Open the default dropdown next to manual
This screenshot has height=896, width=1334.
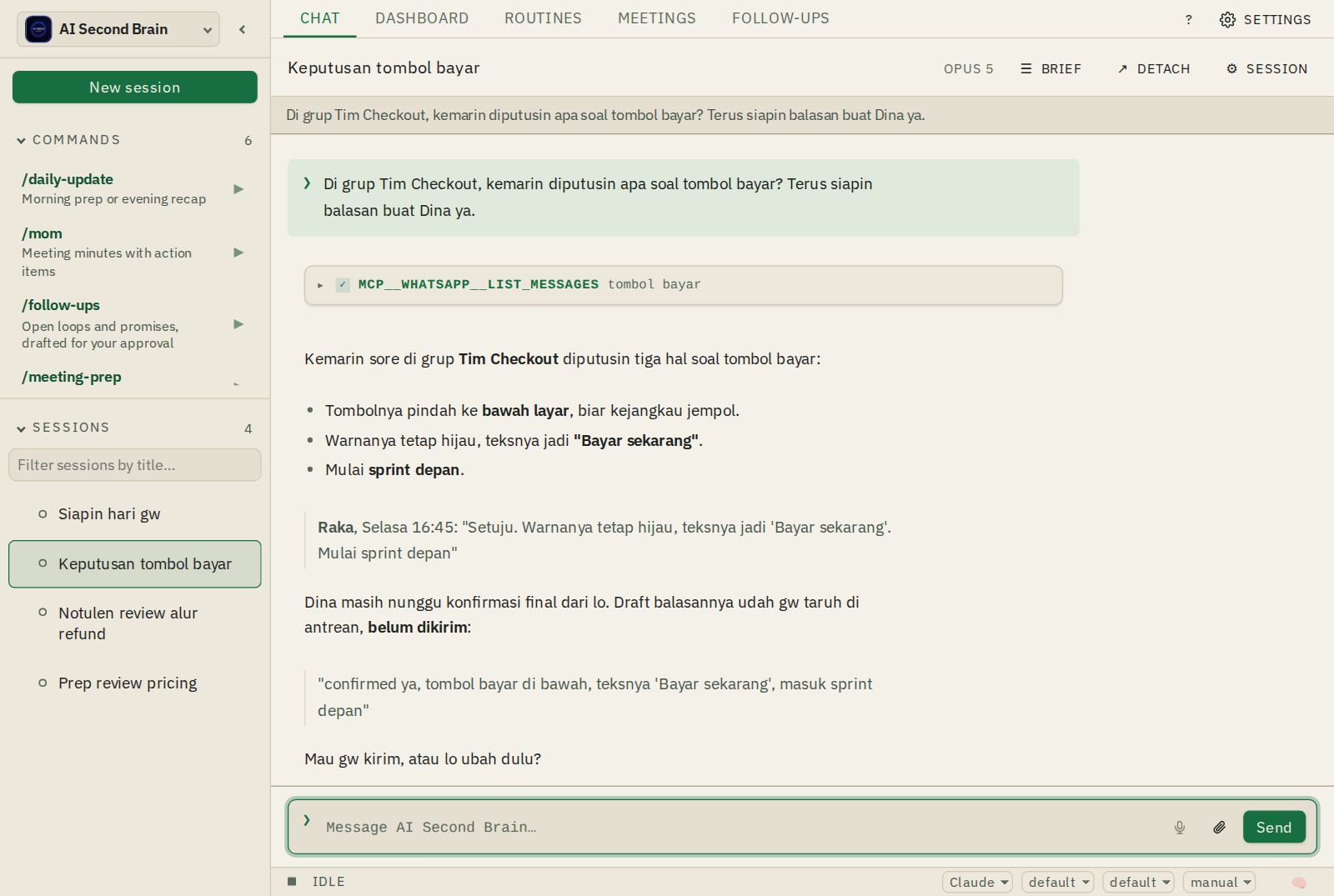pos(1139,882)
